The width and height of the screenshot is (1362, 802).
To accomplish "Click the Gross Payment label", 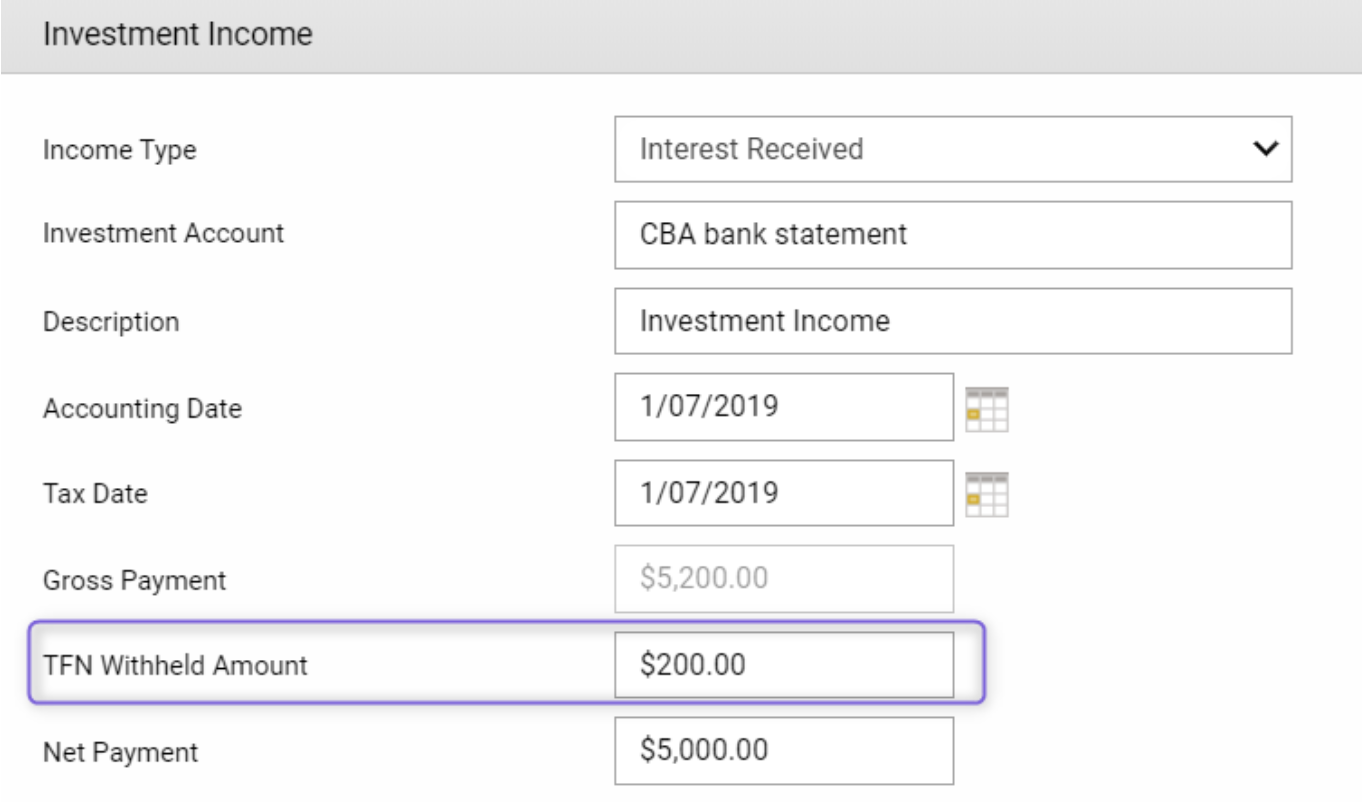I will 134,580.
